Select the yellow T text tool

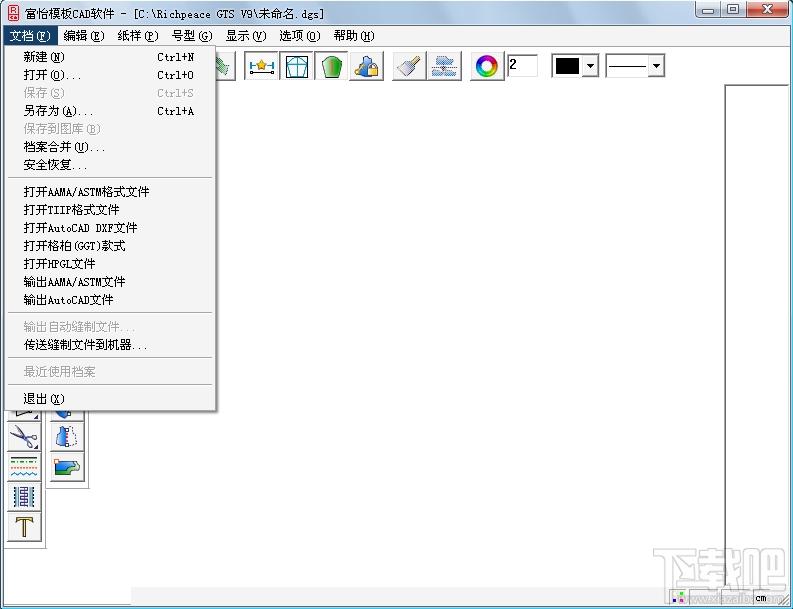[x=24, y=527]
